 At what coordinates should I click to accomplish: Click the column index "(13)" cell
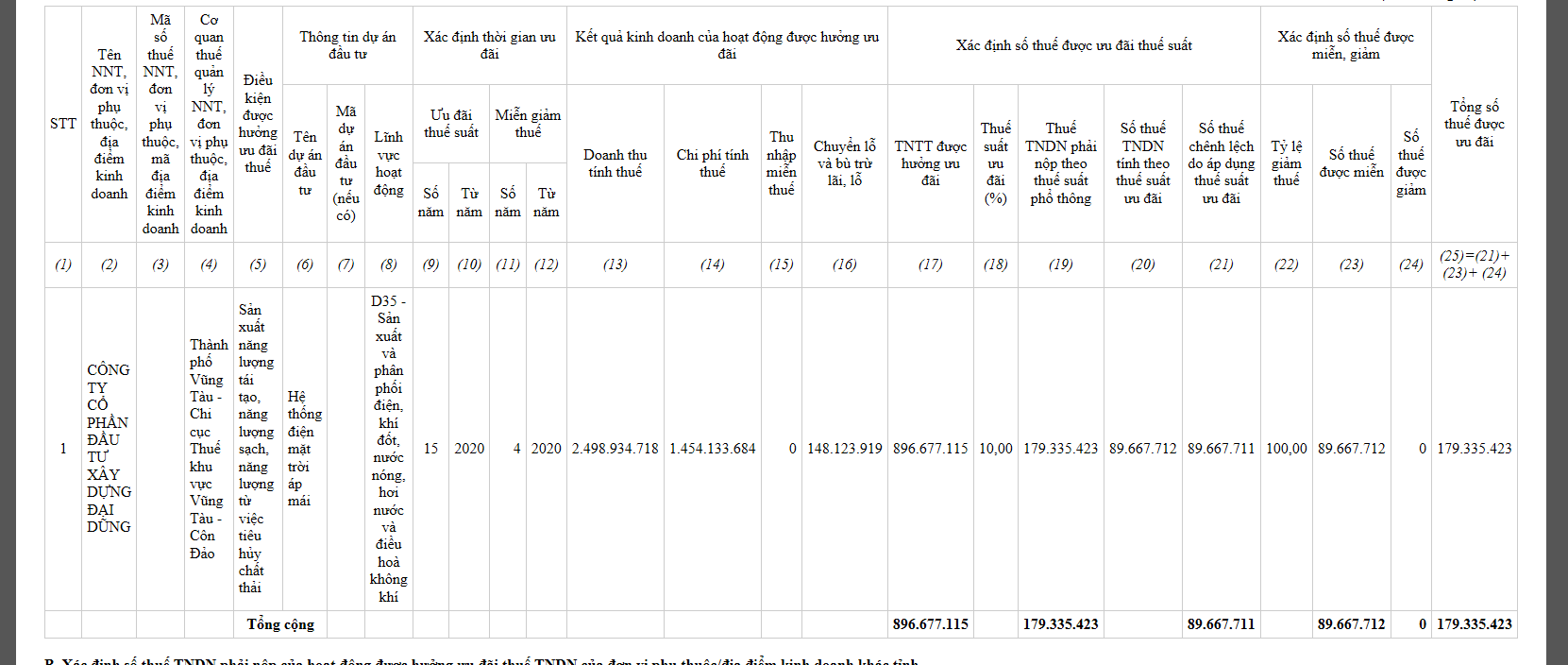[615, 264]
